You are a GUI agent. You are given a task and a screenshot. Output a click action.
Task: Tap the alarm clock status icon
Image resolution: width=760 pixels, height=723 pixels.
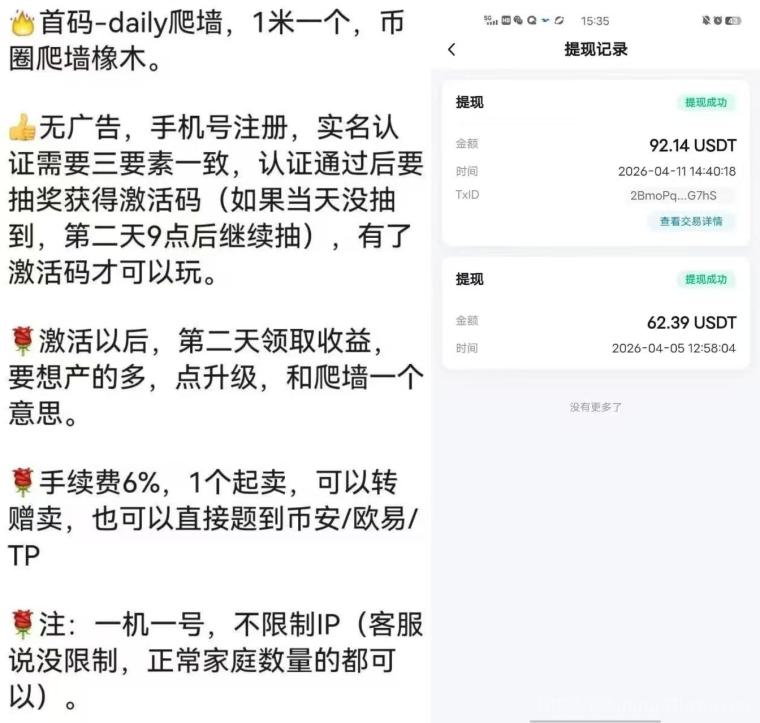coord(718,20)
